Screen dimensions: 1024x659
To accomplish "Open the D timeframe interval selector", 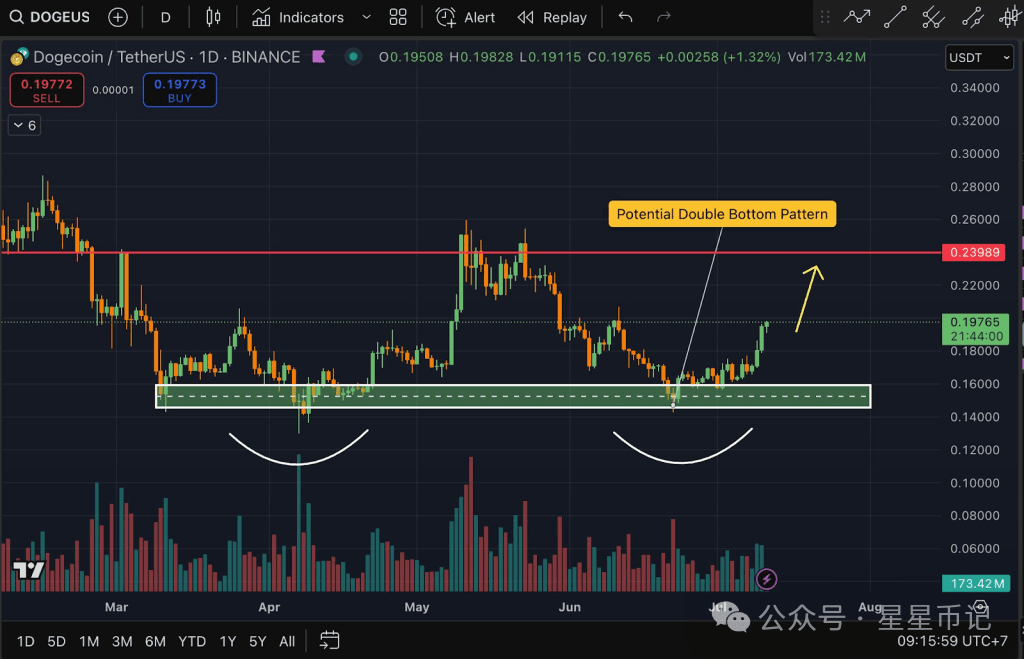I will pyautogui.click(x=165, y=18).
